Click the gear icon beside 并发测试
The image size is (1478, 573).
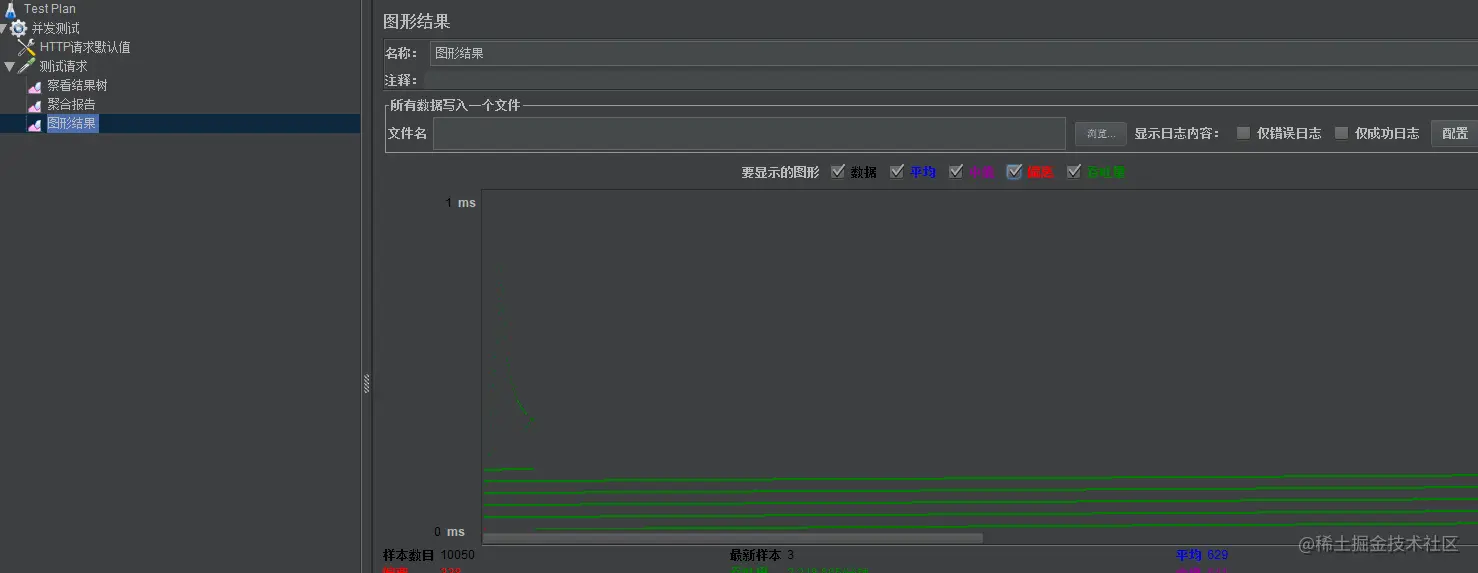click(x=19, y=28)
